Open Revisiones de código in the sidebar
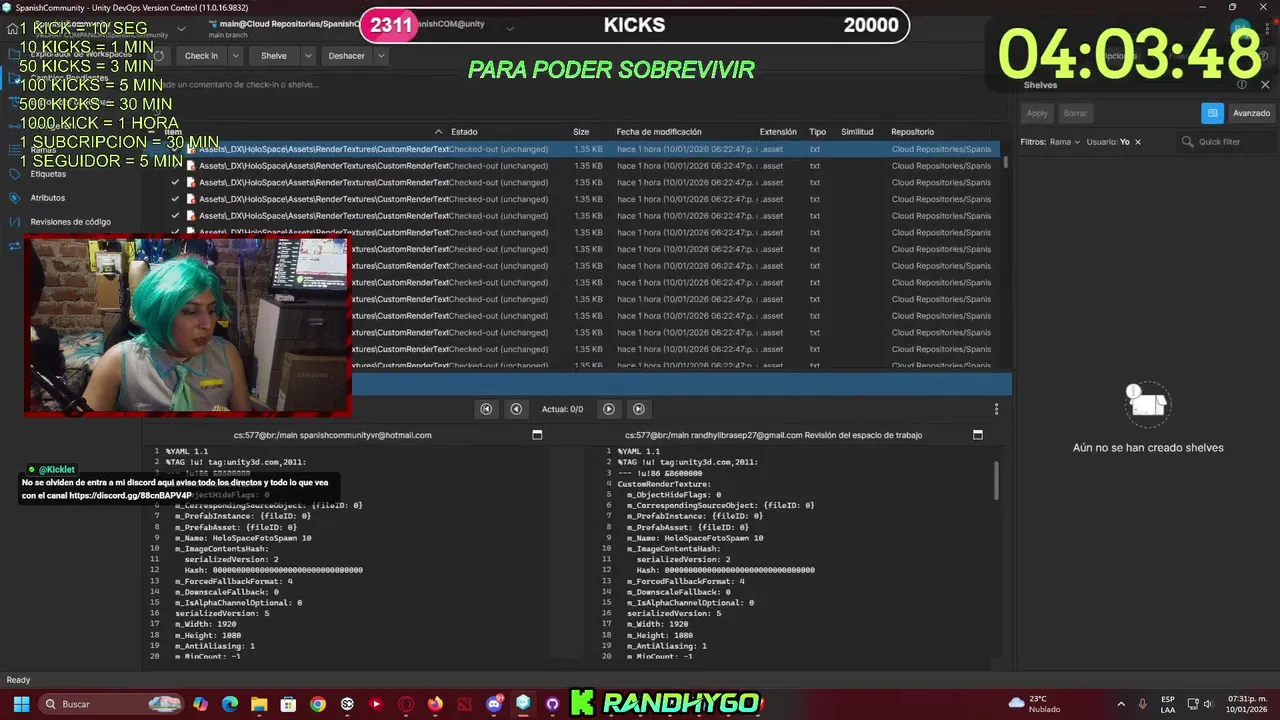This screenshot has height=720, width=1280. click(x=71, y=222)
